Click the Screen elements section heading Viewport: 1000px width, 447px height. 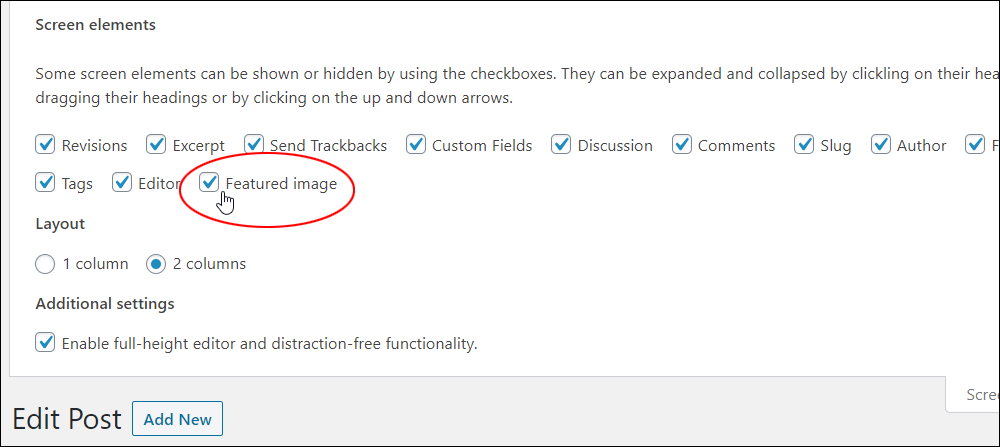[x=96, y=25]
